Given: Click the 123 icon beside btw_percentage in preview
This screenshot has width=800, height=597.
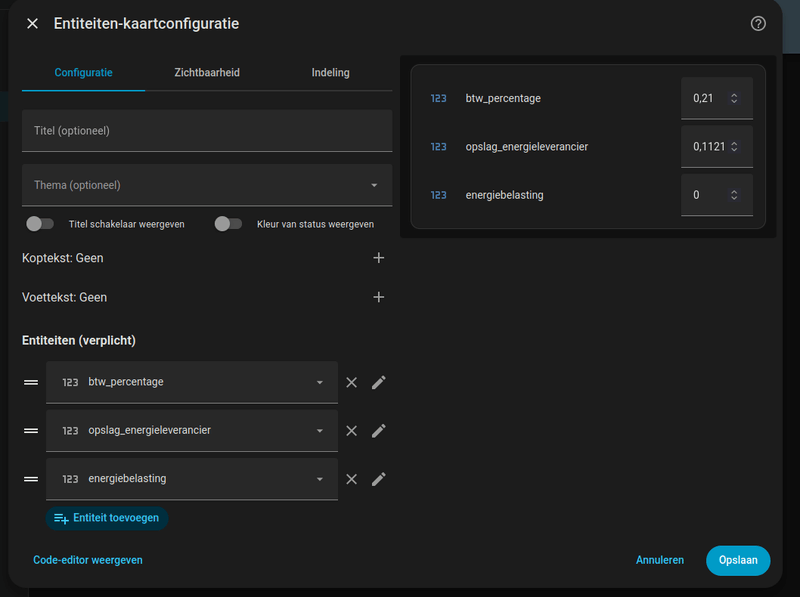Looking at the screenshot, I should [438, 98].
